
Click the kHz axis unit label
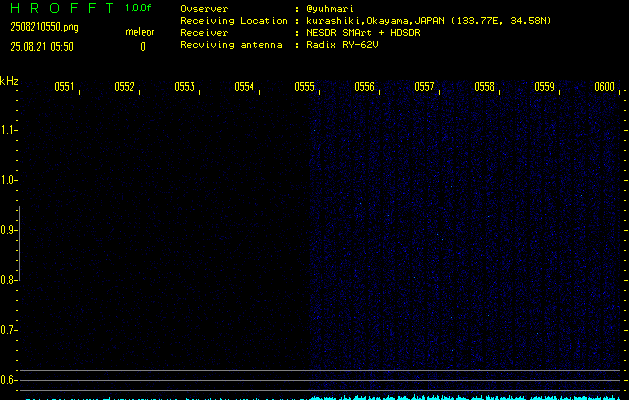point(9,81)
